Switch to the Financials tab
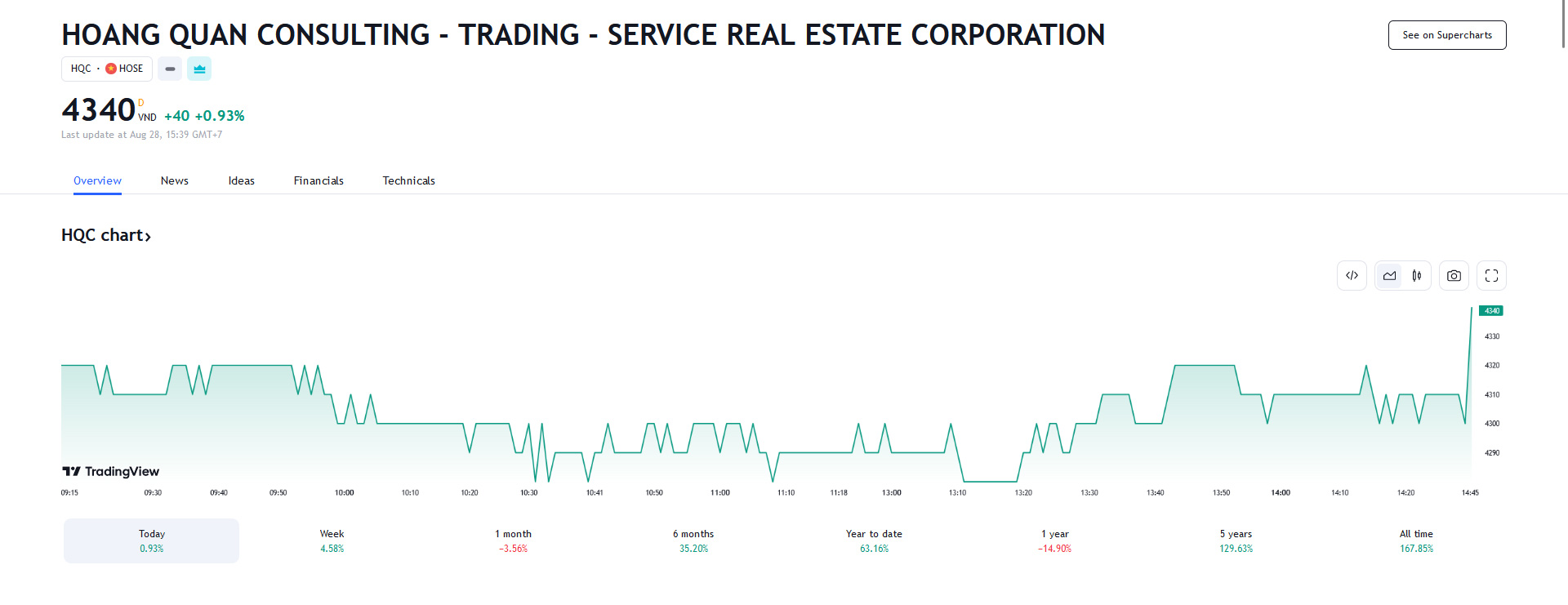Image resolution: width=1568 pixels, height=605 pixels. click(x=318, y=180)
